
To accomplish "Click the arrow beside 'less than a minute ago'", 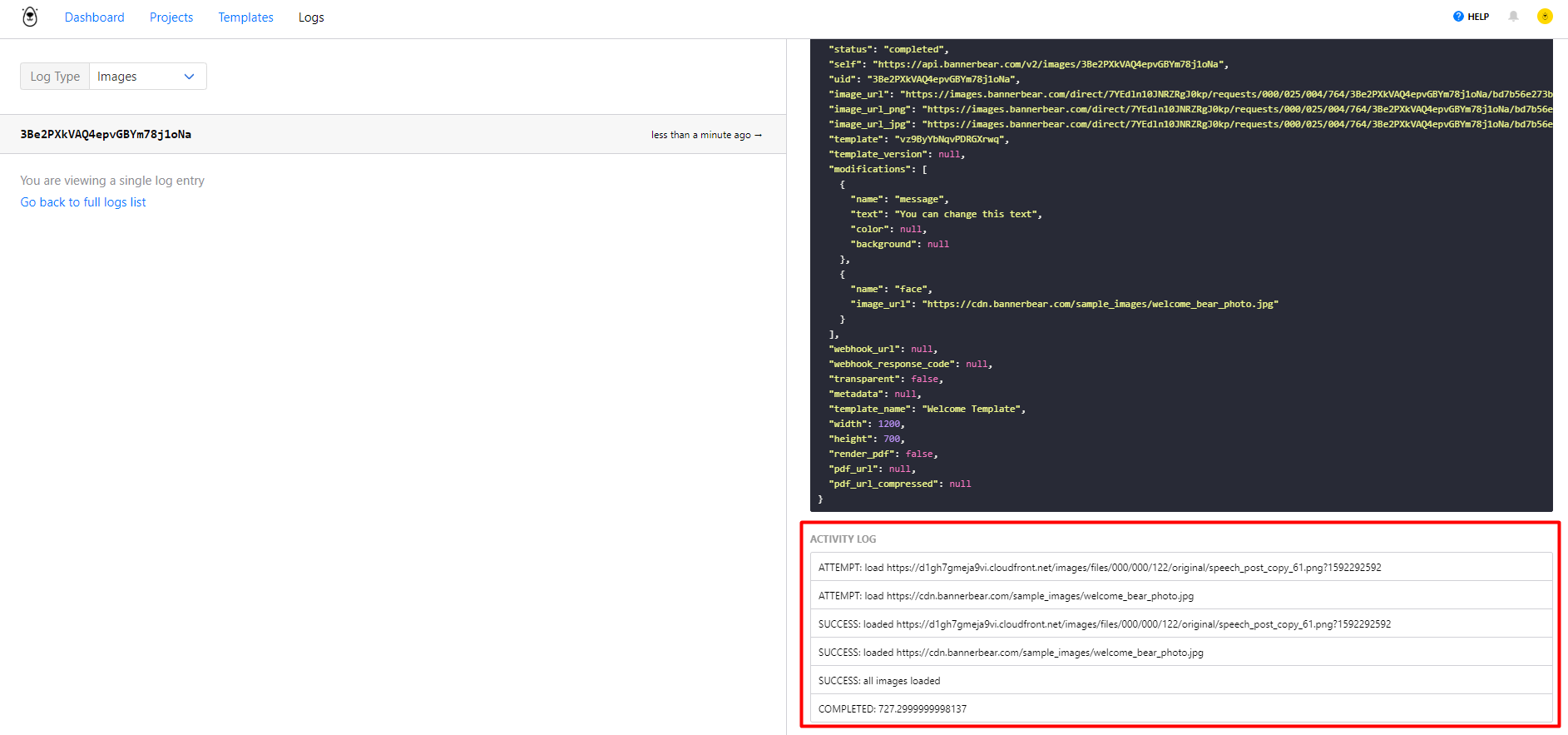I will pyautogui.click(x=758, y=135).
